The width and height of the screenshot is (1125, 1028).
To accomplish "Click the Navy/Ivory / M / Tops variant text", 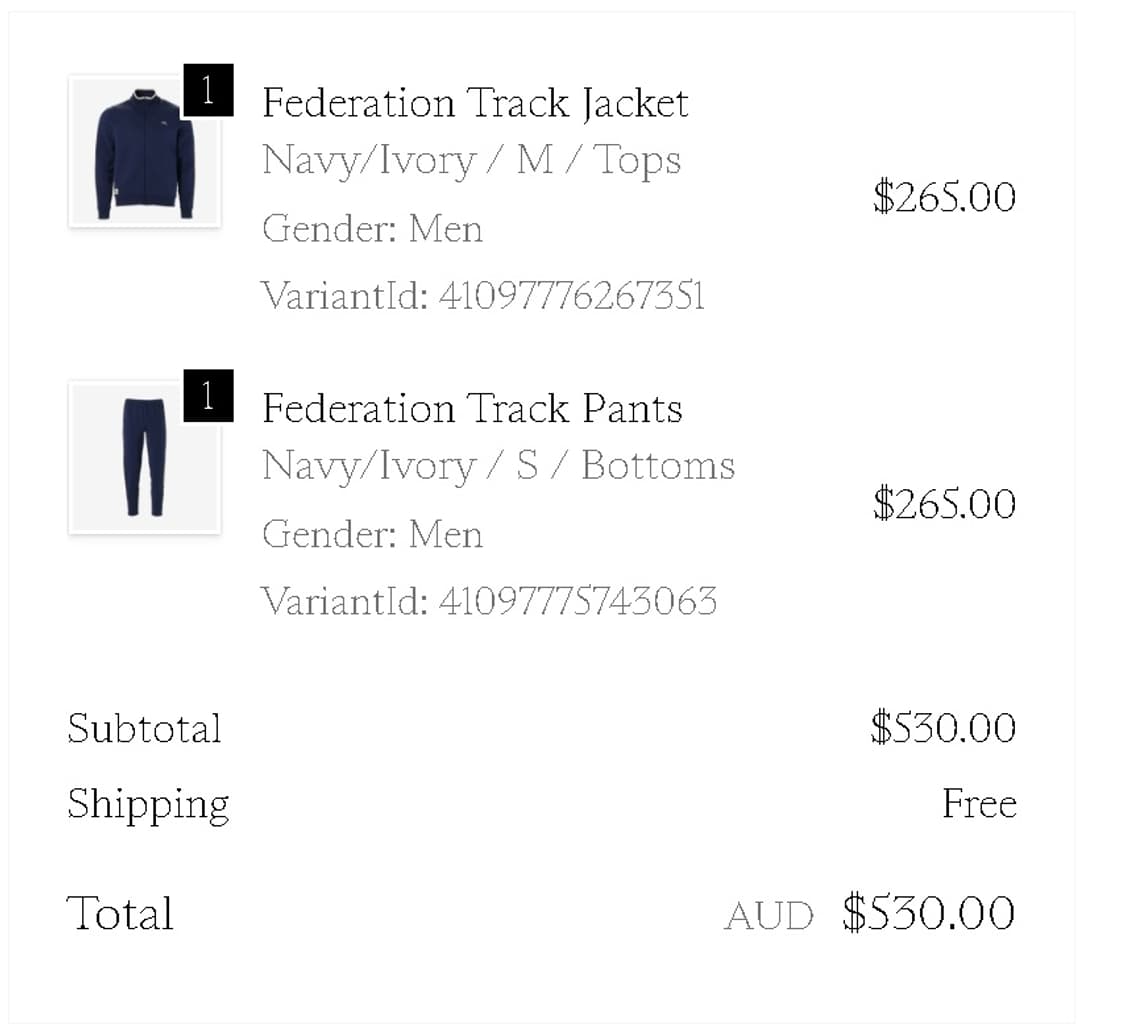I will [x=471, y=161].
